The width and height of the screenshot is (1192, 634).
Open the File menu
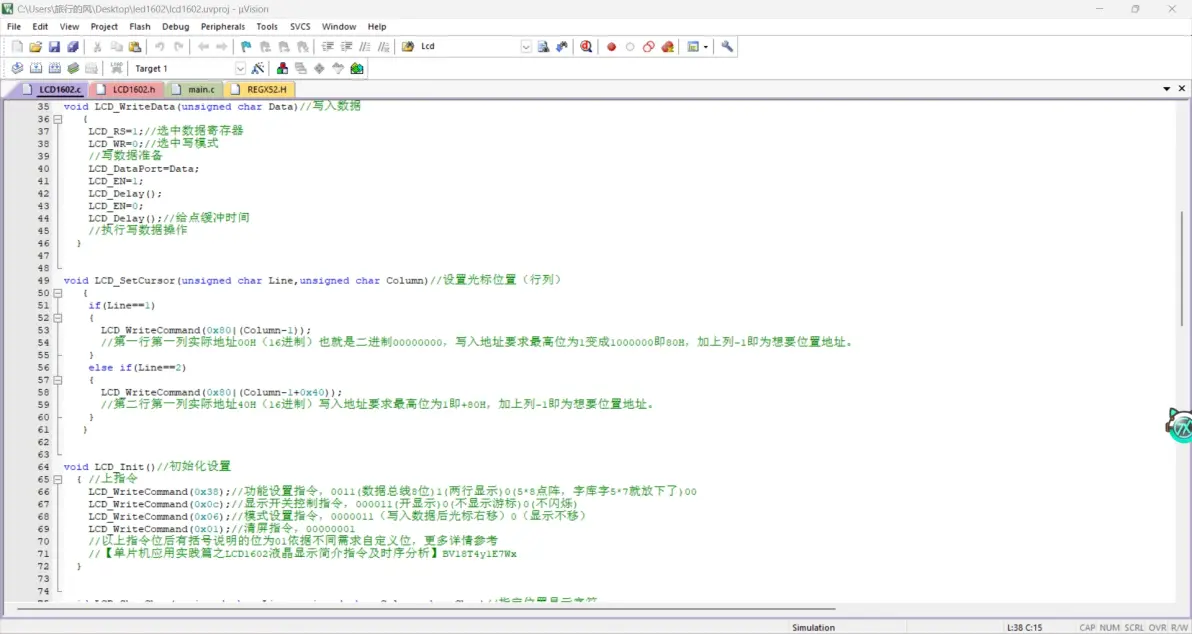pyautogui.click(x=14, y=27)
